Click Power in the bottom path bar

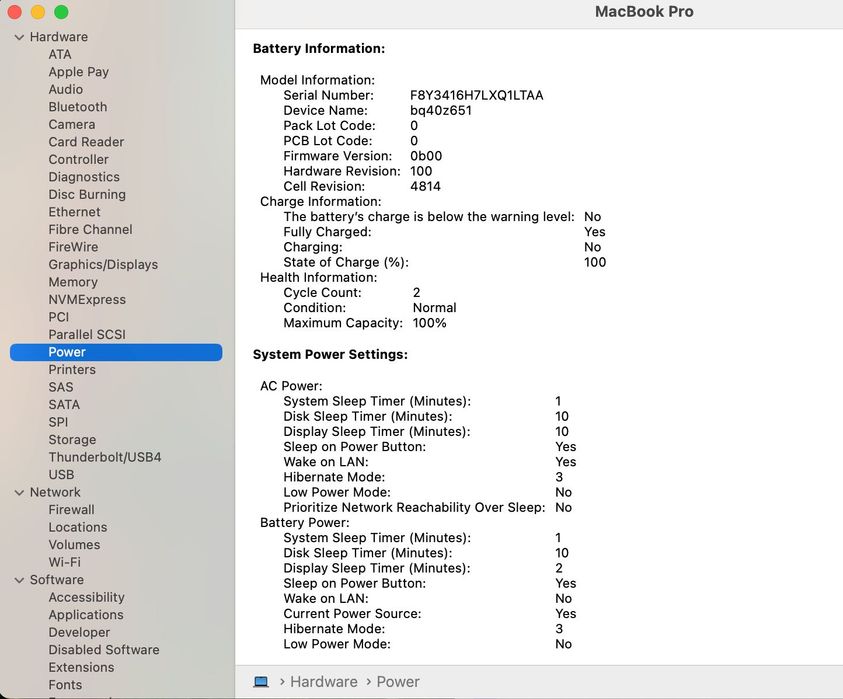[398, 682]
